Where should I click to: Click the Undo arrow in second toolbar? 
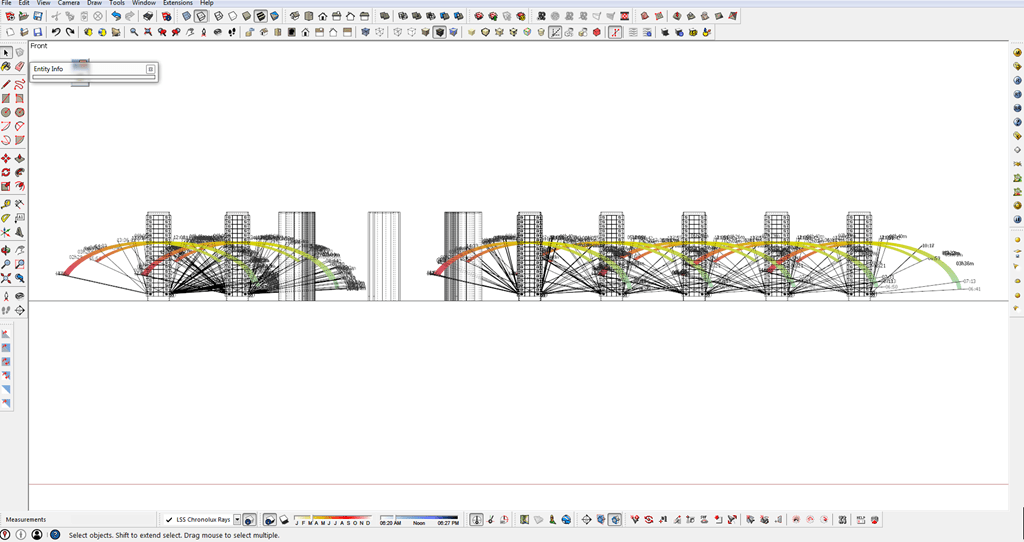point(56,32)
